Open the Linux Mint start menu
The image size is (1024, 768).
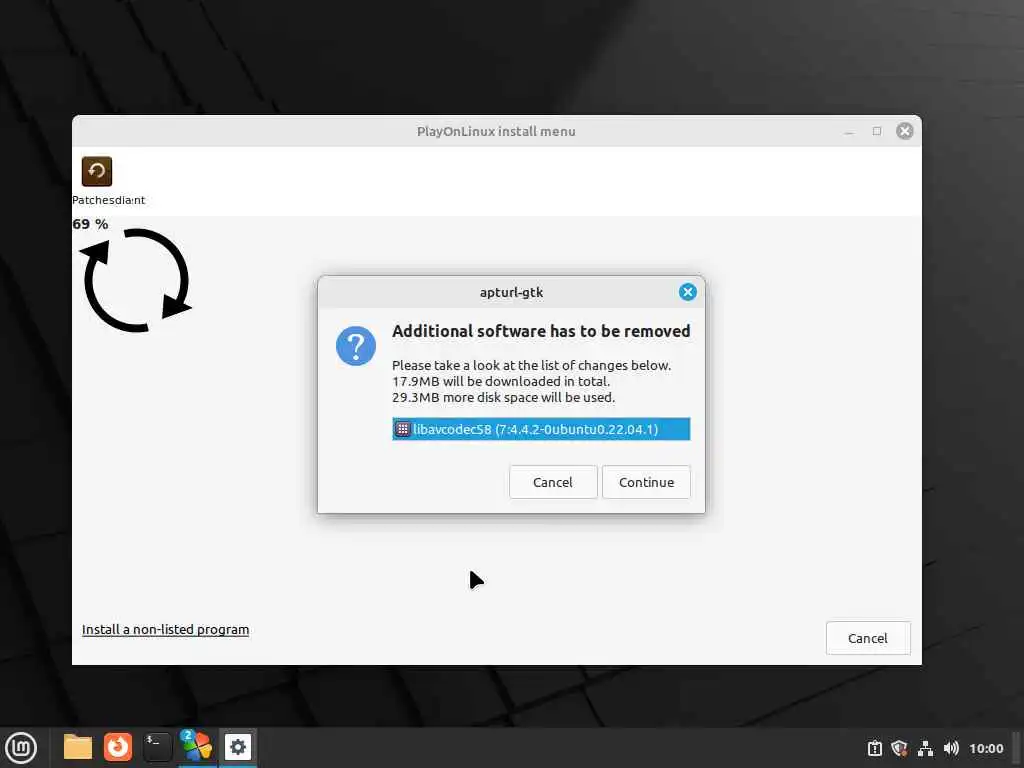pos(21,748)
